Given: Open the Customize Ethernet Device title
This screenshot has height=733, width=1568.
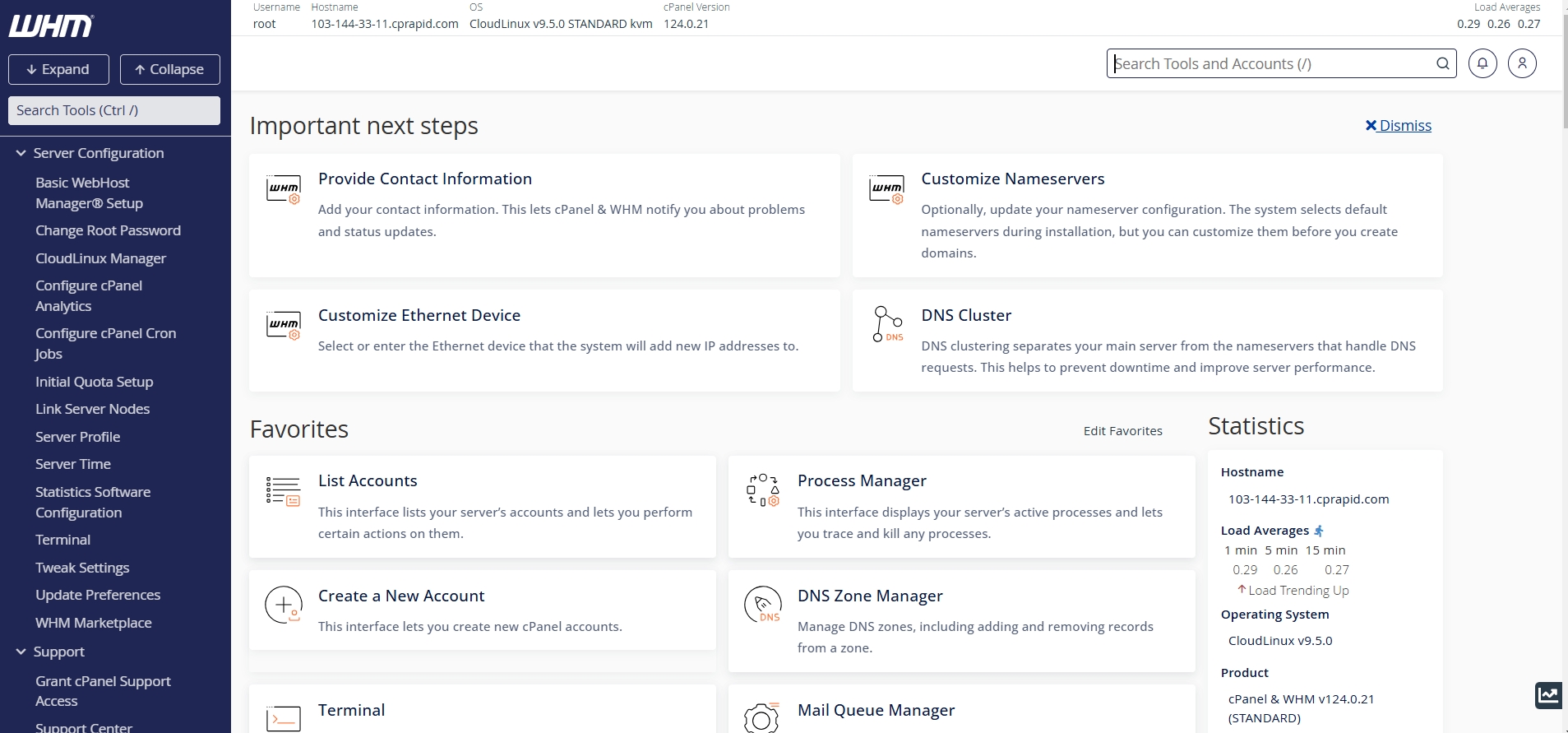Looking at the screenshot, I should tap(419, 315).
